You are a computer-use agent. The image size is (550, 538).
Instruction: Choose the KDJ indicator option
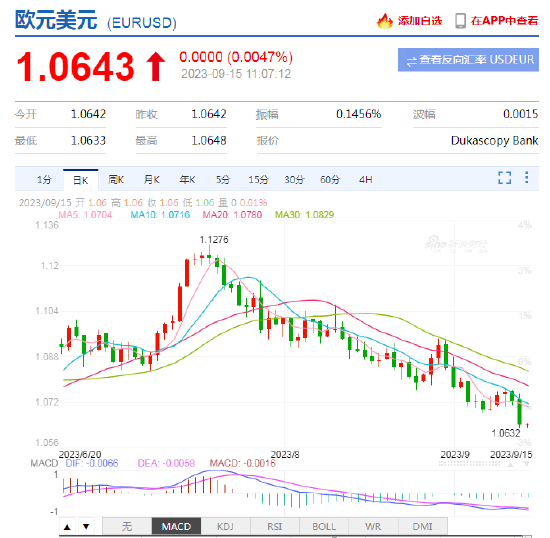[x=225, y=526]
